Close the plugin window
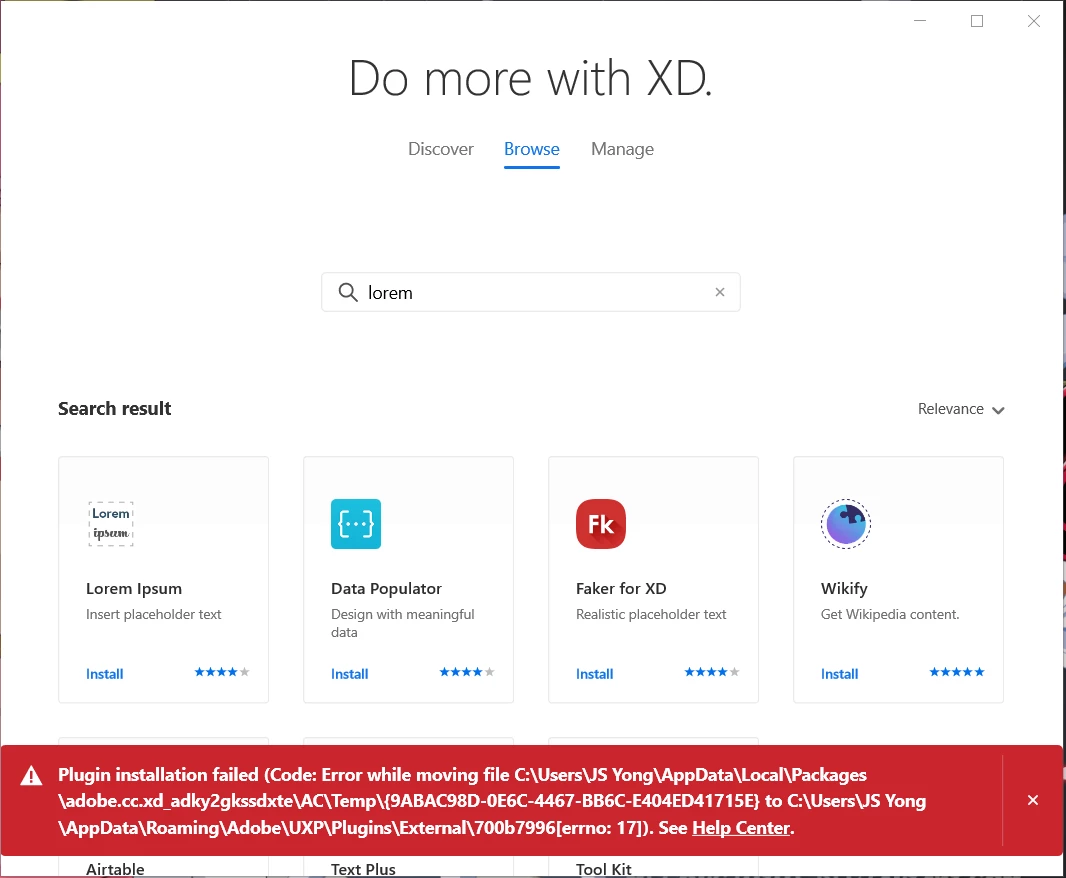The image size is (1066, 878). (1034, 21)
